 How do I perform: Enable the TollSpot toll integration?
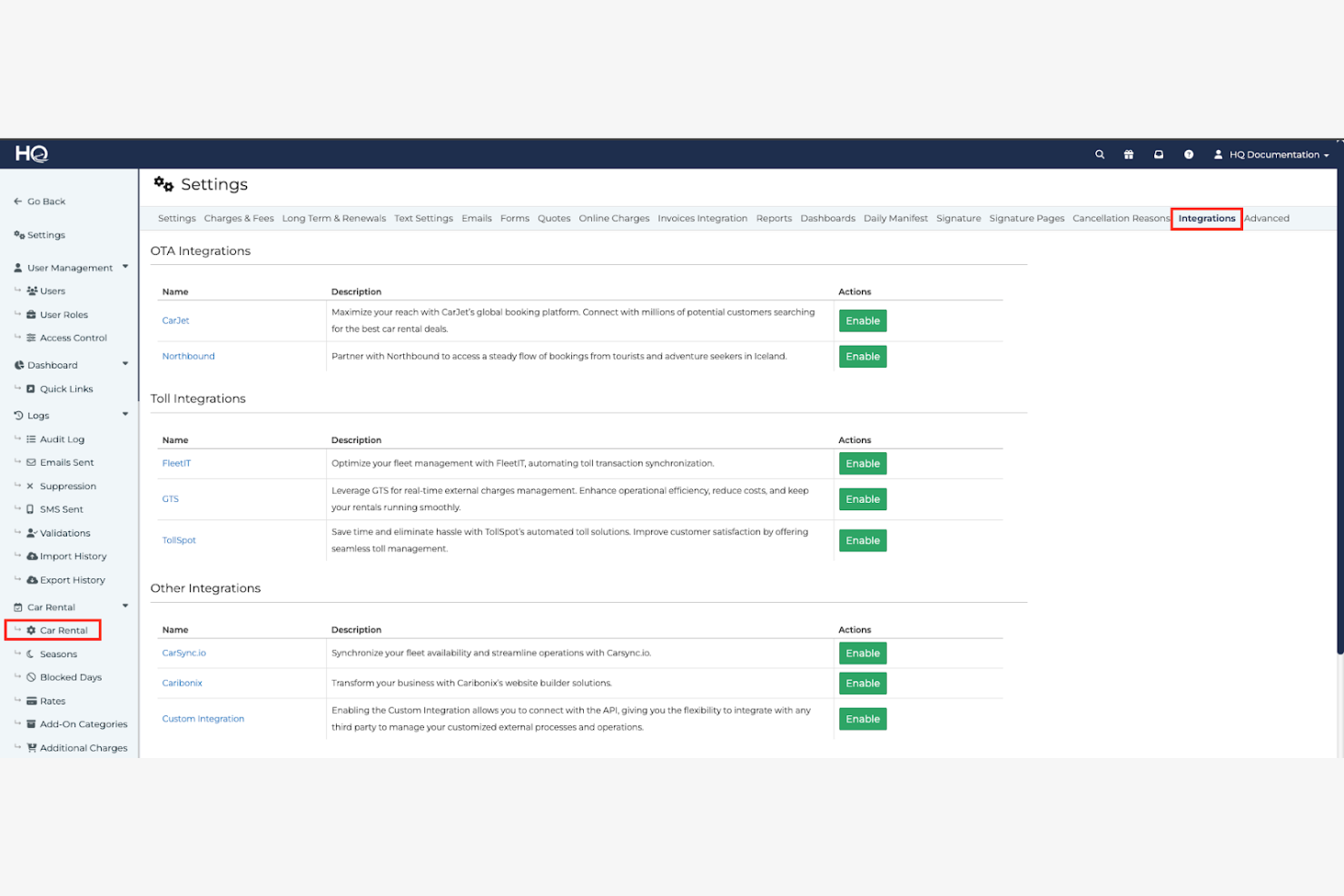pyautogui.click(x=862, y=540)
